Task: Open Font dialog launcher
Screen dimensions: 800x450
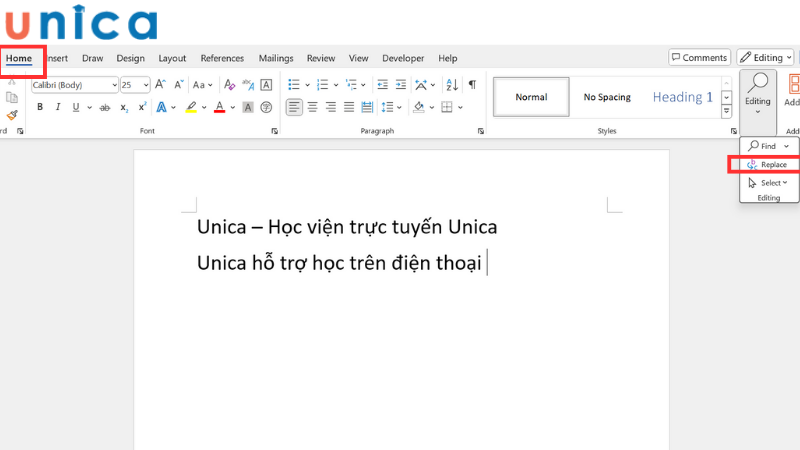Action: click(x=274, y=131)
